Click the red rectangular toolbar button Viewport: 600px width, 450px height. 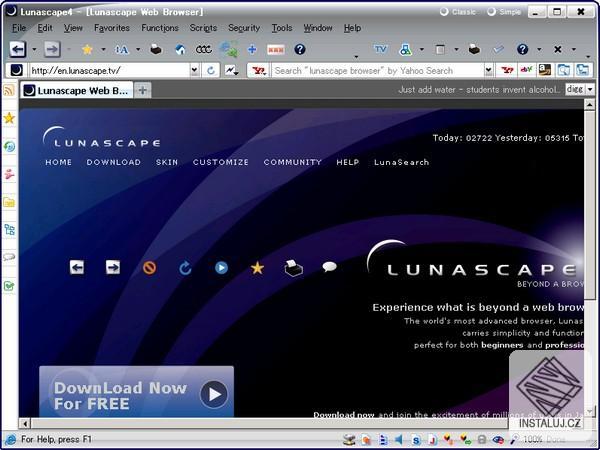click(276, 49)
